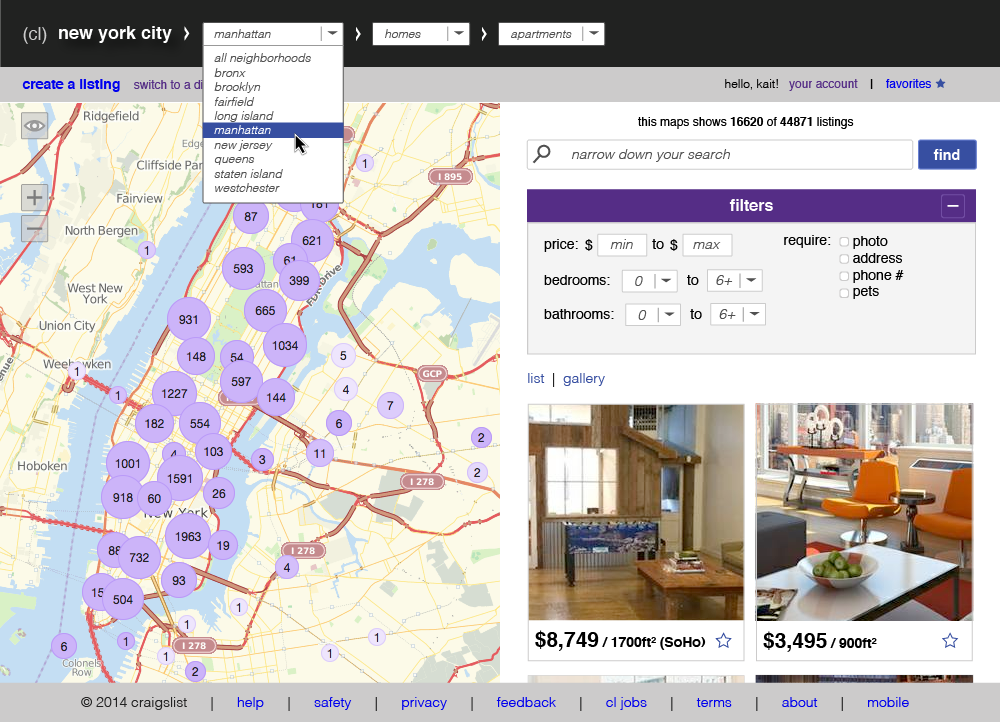The image size is (1000, 722).
Task: Click the find button
Action: 947,154
